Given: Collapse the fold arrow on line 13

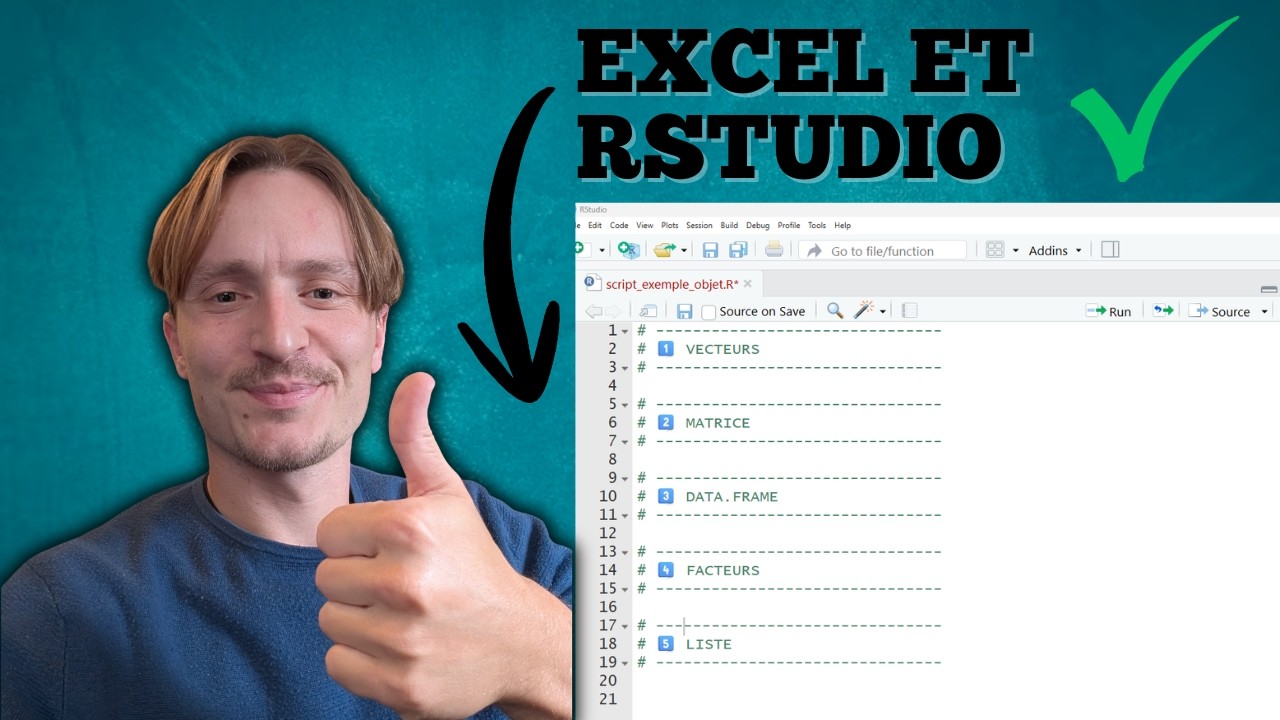Looking at the screenshot, I should pos(625,553).
